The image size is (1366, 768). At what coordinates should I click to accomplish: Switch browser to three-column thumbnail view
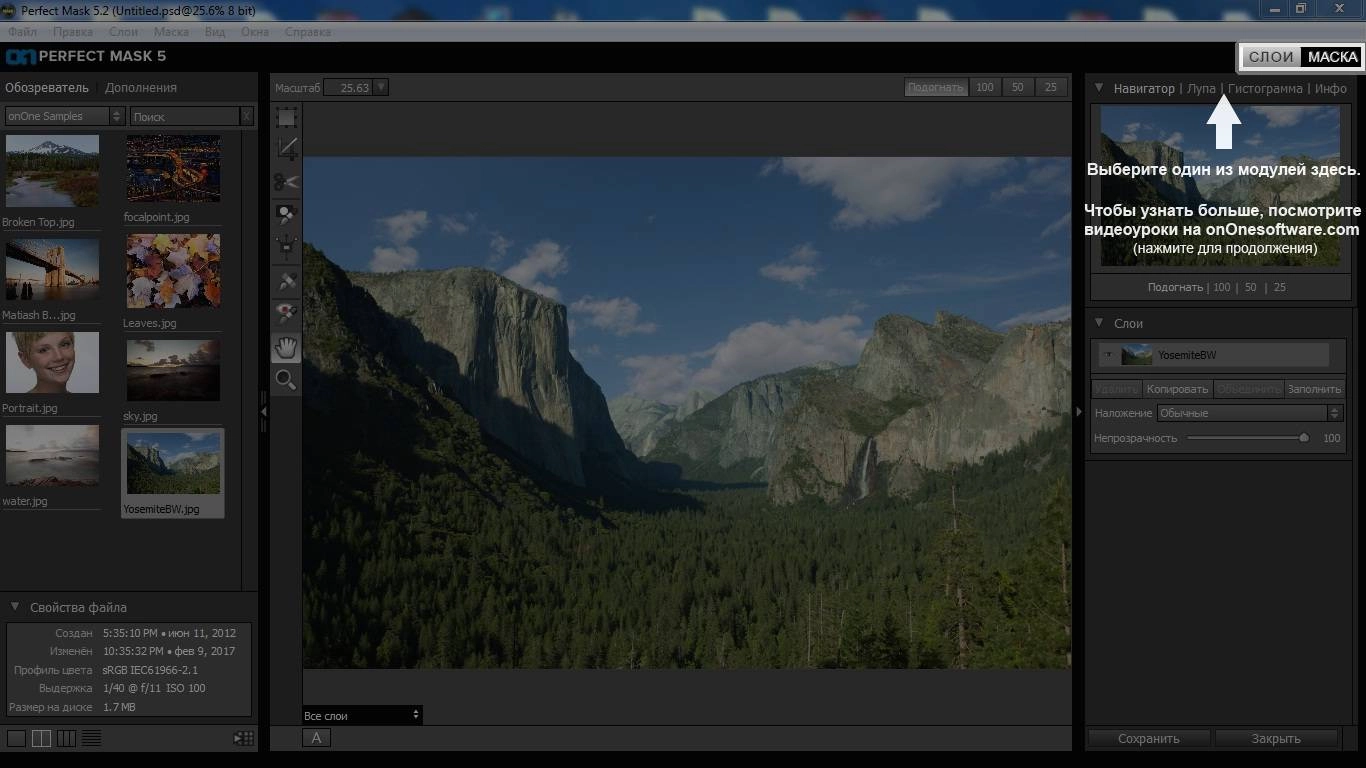pos(66,739)
